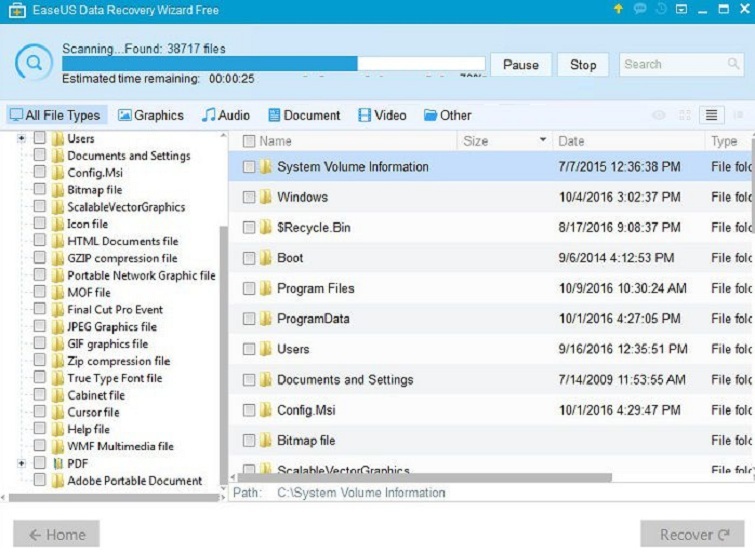
Task: Filter by Video tab
Action: pyautogui.click(x=382, y=115)
